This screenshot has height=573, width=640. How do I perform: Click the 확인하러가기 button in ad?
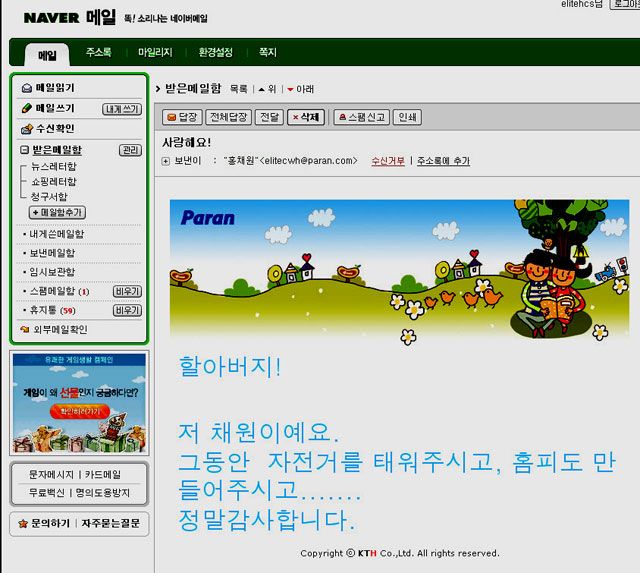(x=80, y=411)
